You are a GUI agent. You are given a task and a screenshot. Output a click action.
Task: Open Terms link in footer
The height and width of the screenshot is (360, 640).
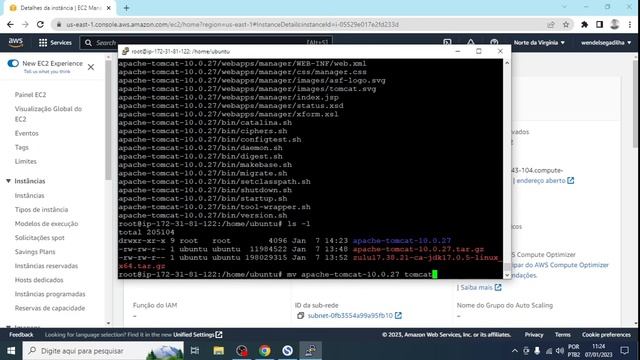tap(562, 335)
